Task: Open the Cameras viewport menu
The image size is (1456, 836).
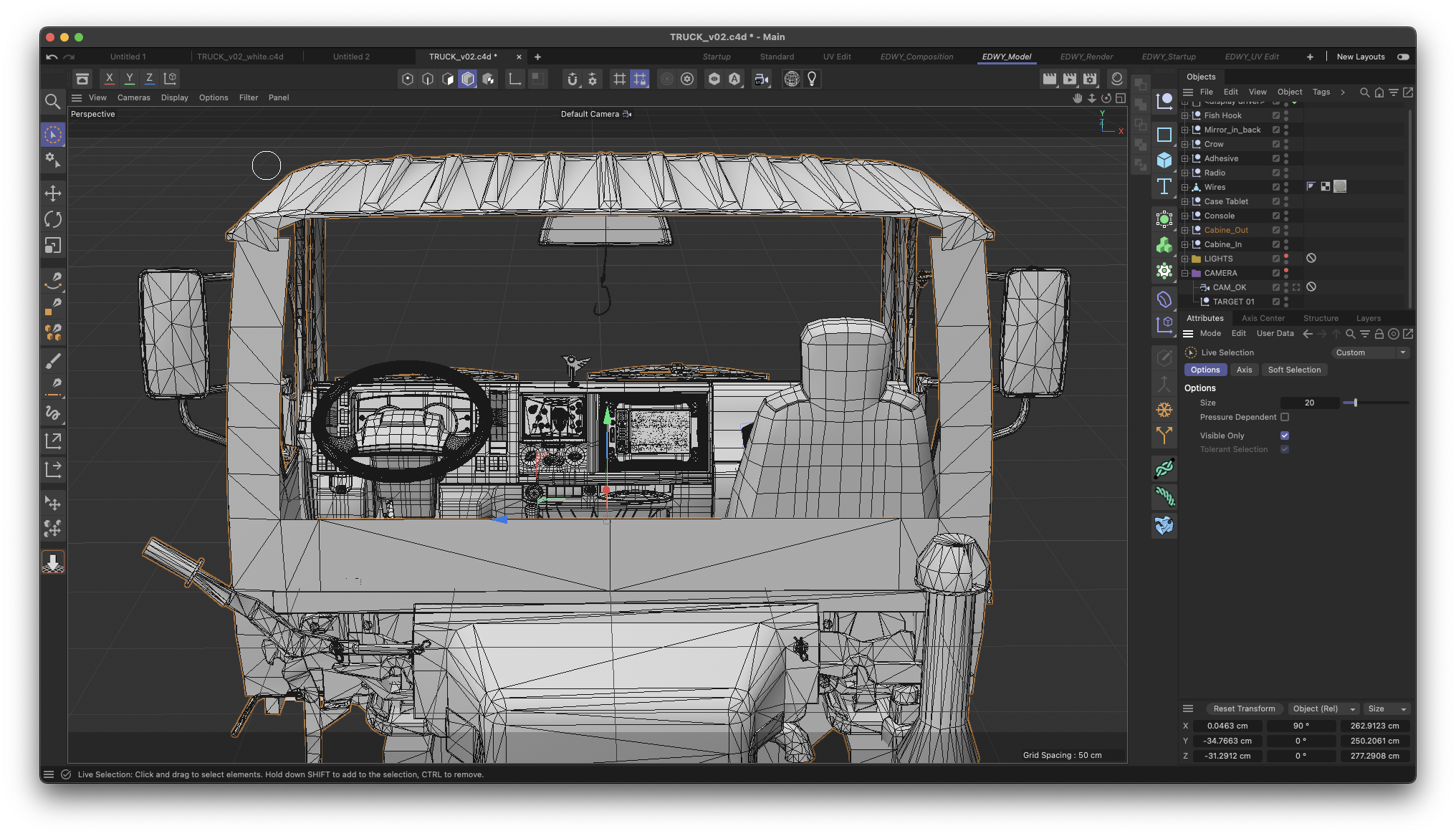Action: coord(133,97)
